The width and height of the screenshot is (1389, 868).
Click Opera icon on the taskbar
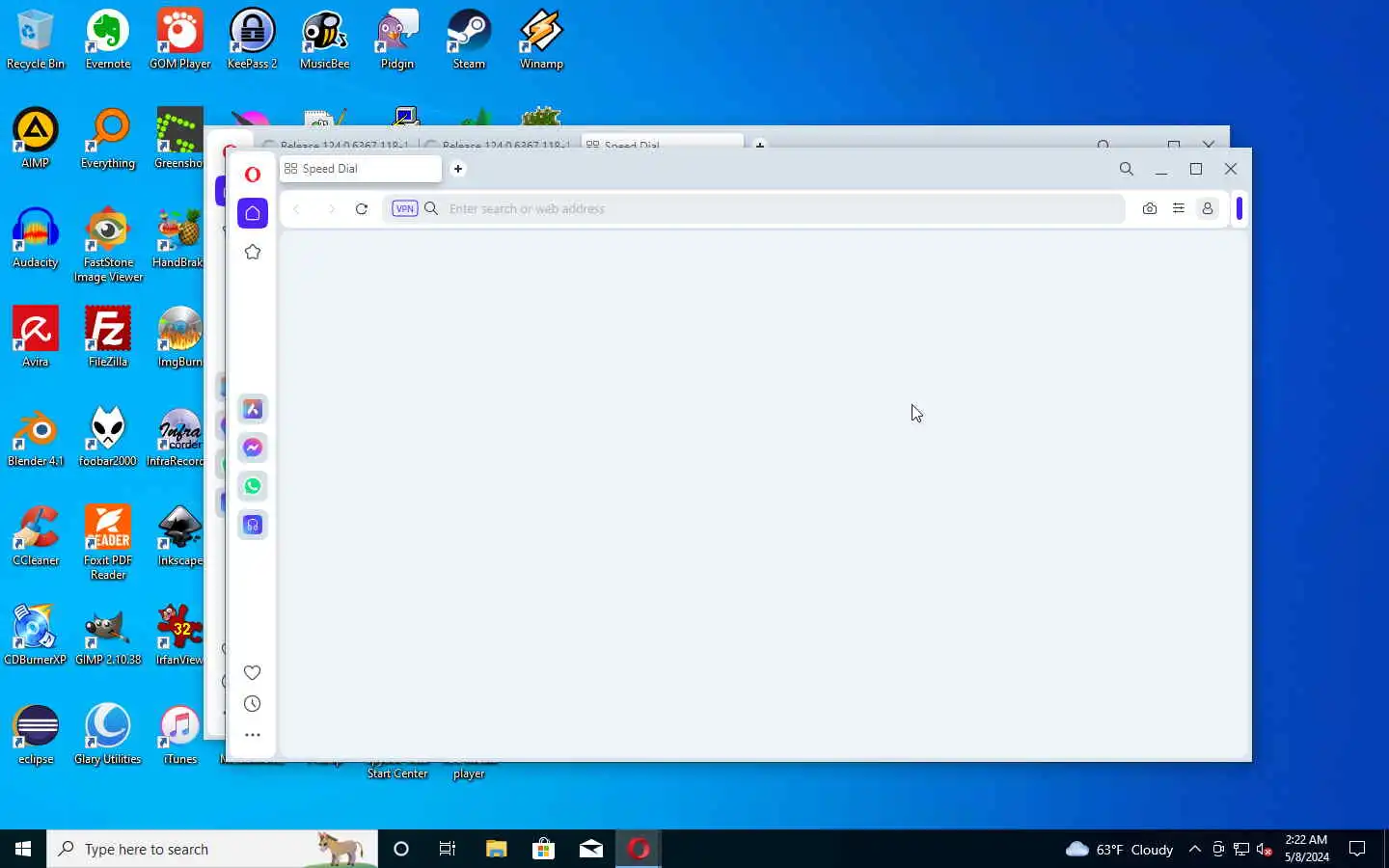(639, 849)
